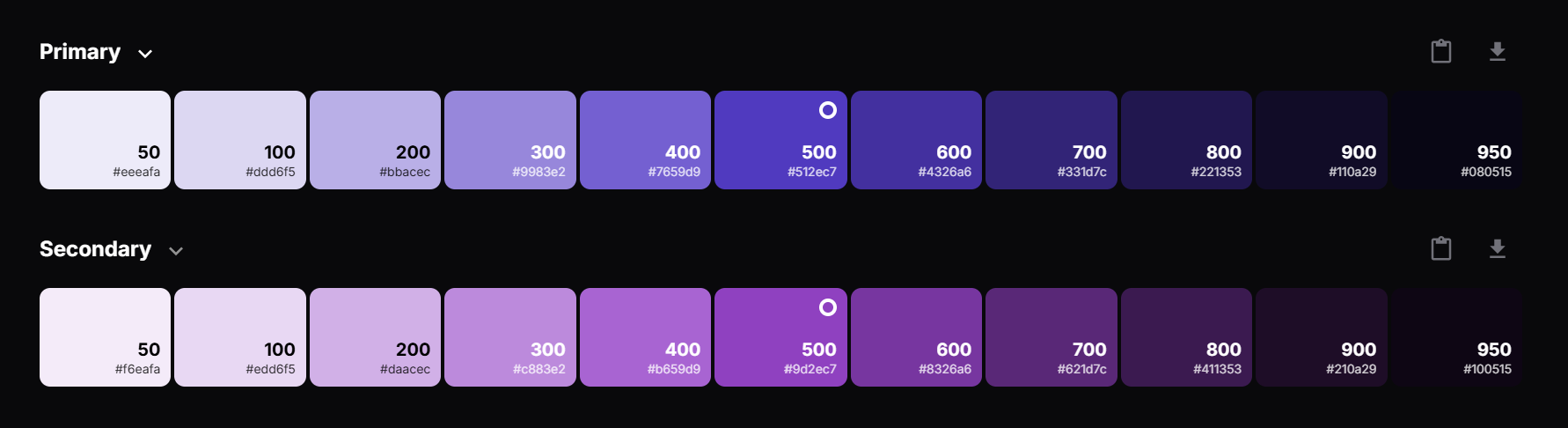This screenshot has height=428, width=1568.
Task: Pick Primary 600 swatch #4326a6
Action: (916, 140)
